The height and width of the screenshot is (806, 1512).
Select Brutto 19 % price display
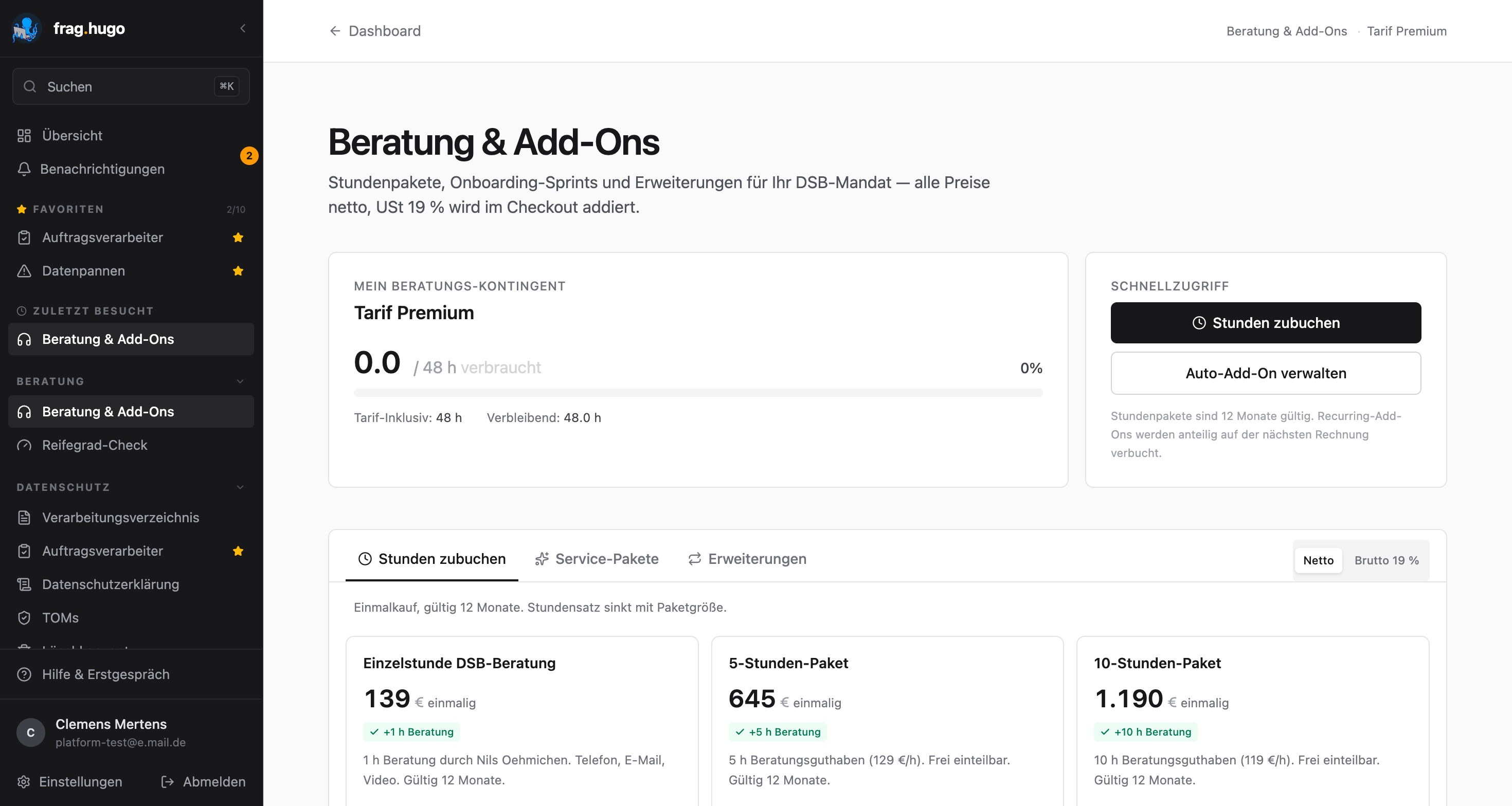pos(1387,561)
